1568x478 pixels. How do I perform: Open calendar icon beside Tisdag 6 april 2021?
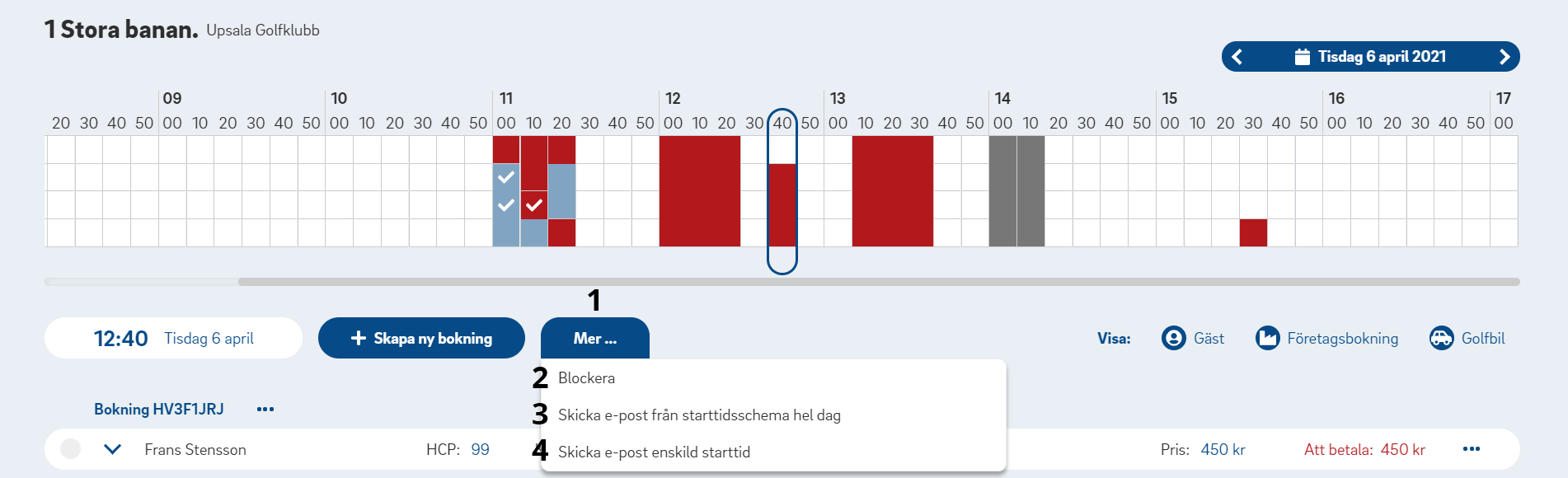point(1303,57)
